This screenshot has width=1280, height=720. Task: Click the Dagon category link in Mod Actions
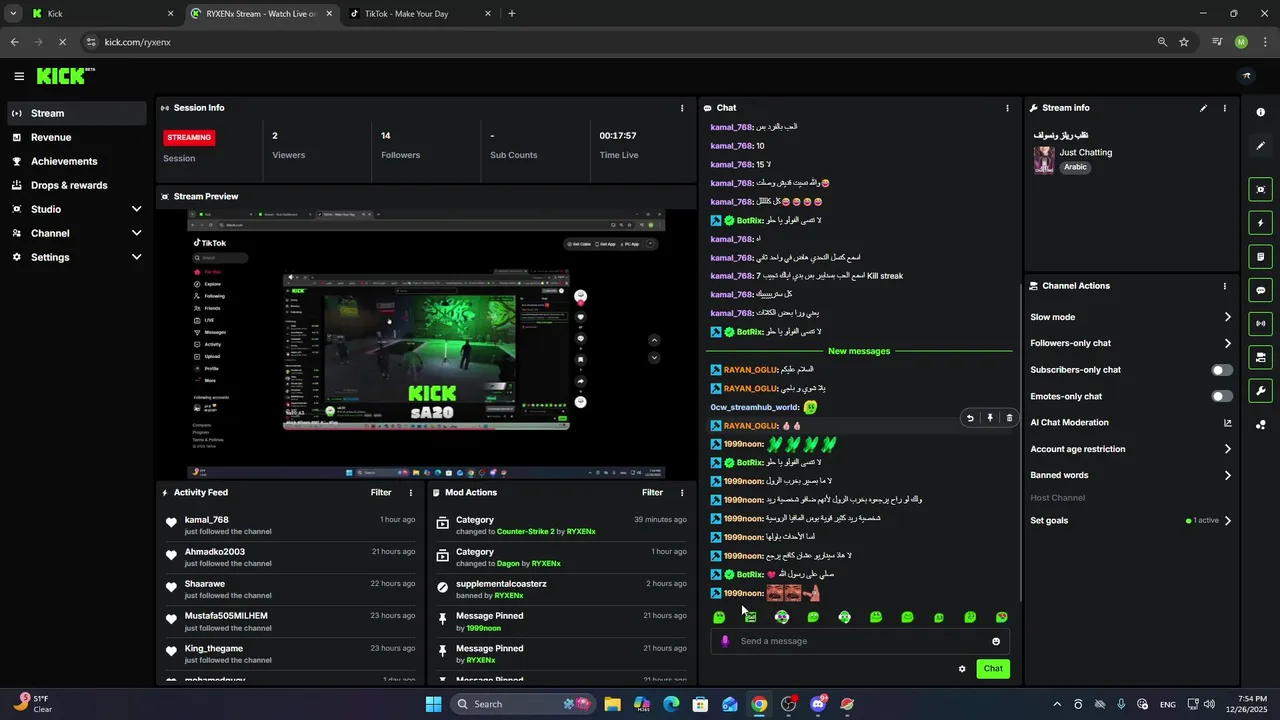pos(509,564)
